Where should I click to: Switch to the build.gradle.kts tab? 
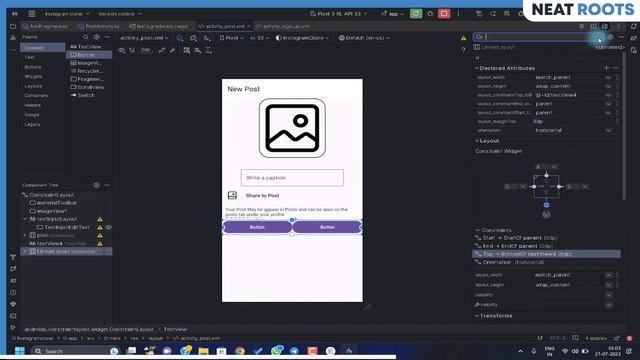(159, 27)
